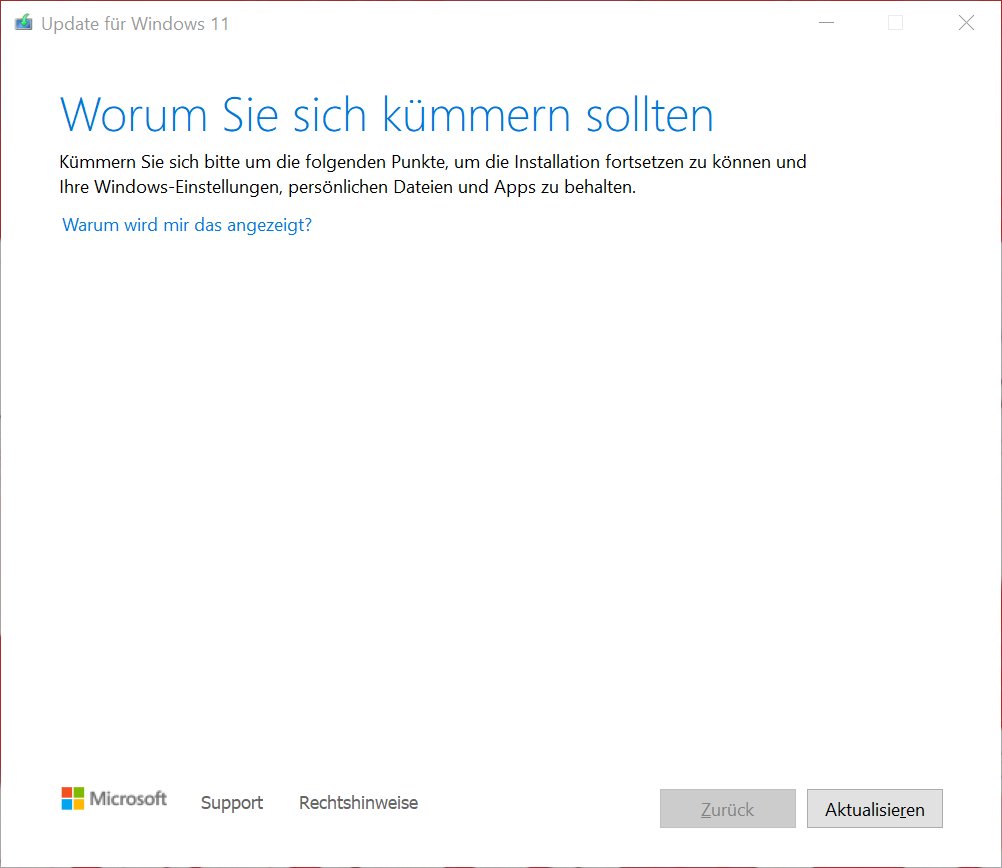Click the Windows 11 setup icon in title bar
This screenshot has width=1002, height=868.
24,23
